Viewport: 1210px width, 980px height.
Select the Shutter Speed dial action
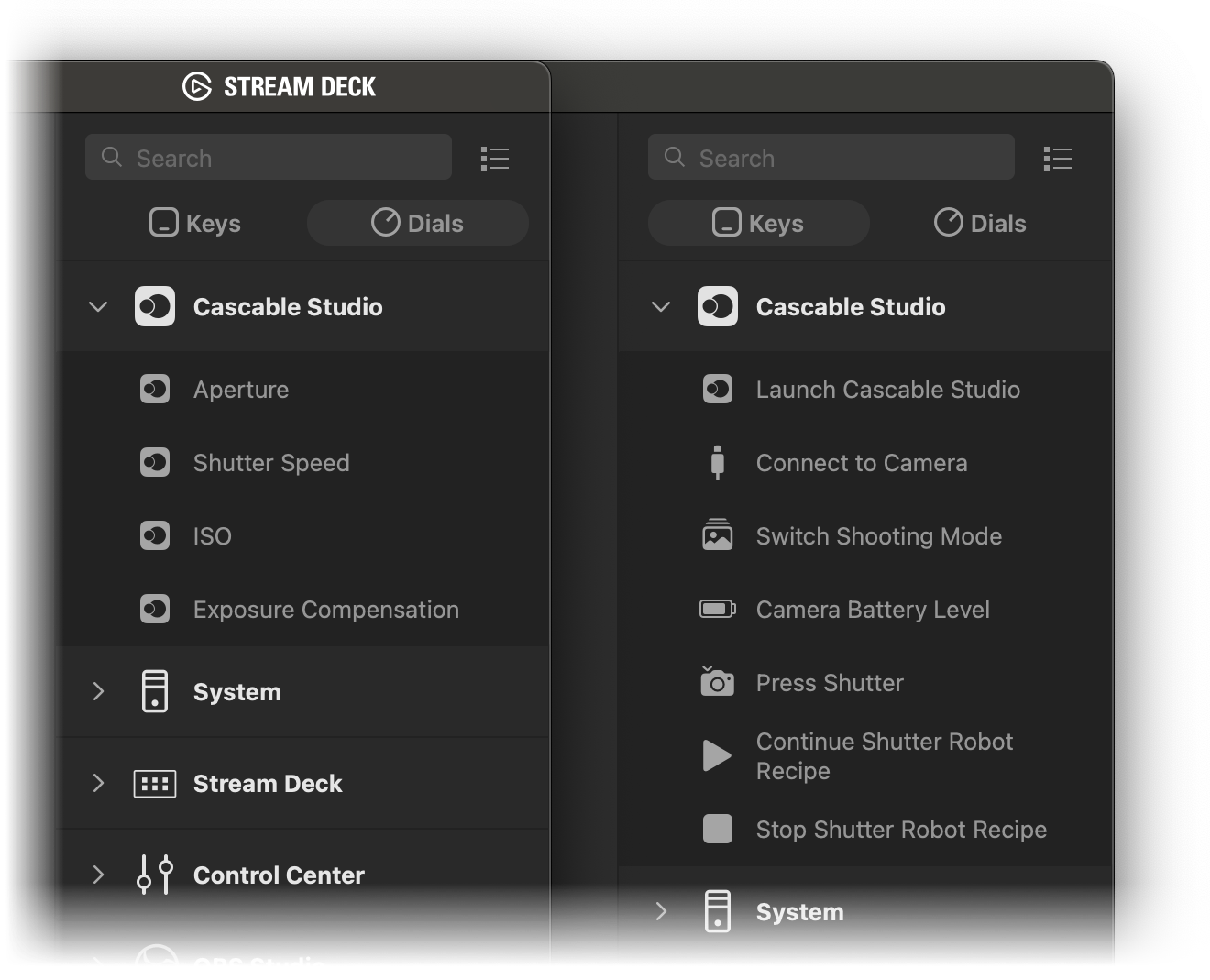pos(271,463)
